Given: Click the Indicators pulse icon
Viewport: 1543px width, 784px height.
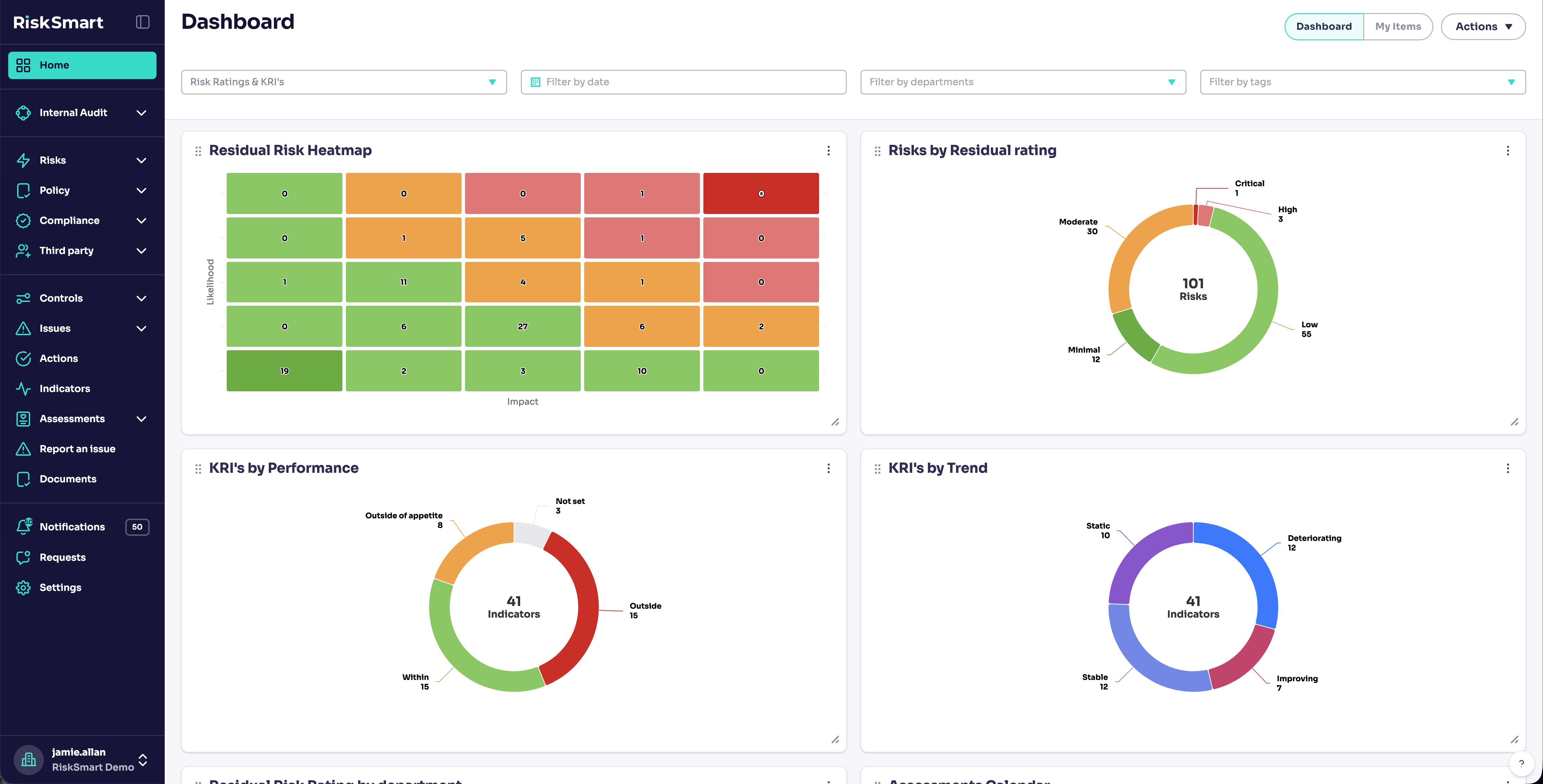Looking at the screenshot, I should pos(23,389).
